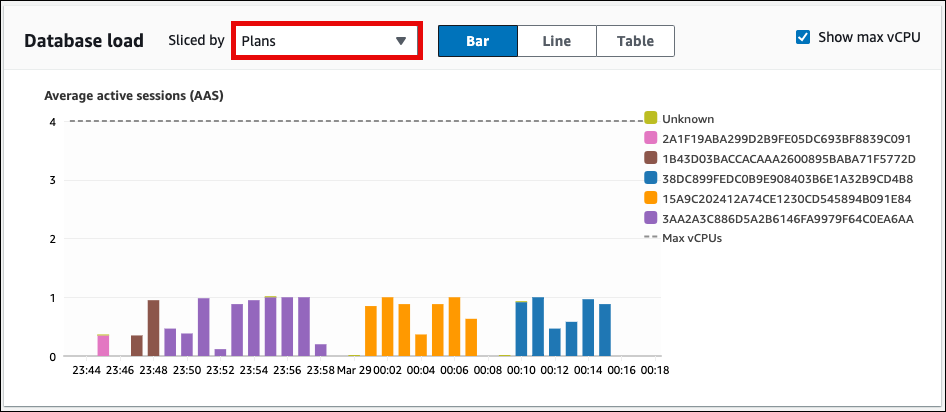
Task: Switch to the Bar chart view
Action: 477,41
